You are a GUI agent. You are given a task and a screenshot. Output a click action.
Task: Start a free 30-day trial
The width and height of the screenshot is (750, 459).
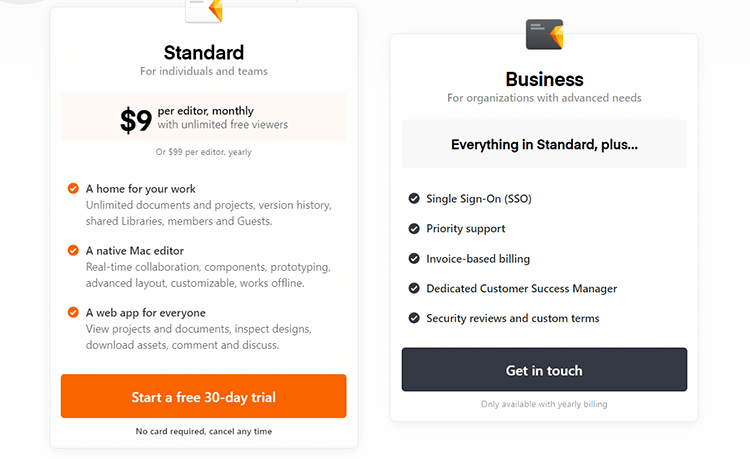[204, 397]
